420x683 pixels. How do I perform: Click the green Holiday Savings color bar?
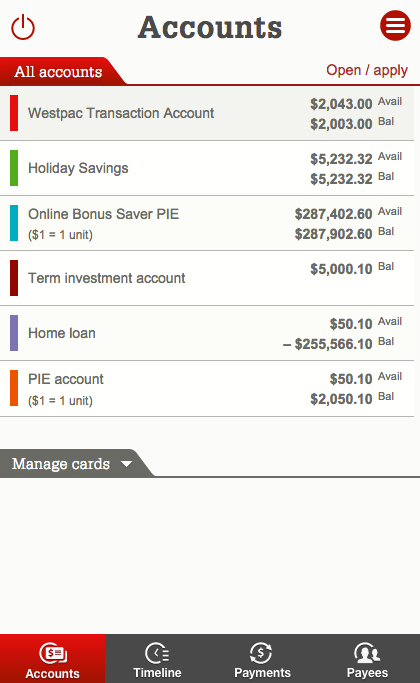click(x=14, y=168)
